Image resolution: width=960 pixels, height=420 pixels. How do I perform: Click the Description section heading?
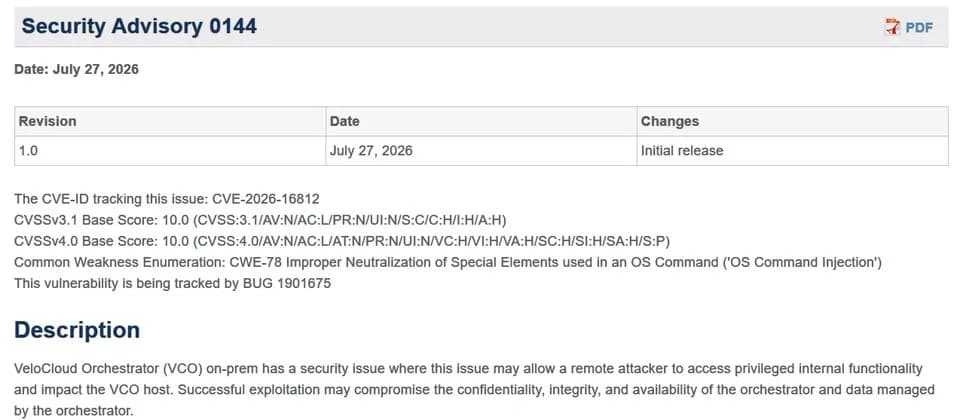click(77, 330)
